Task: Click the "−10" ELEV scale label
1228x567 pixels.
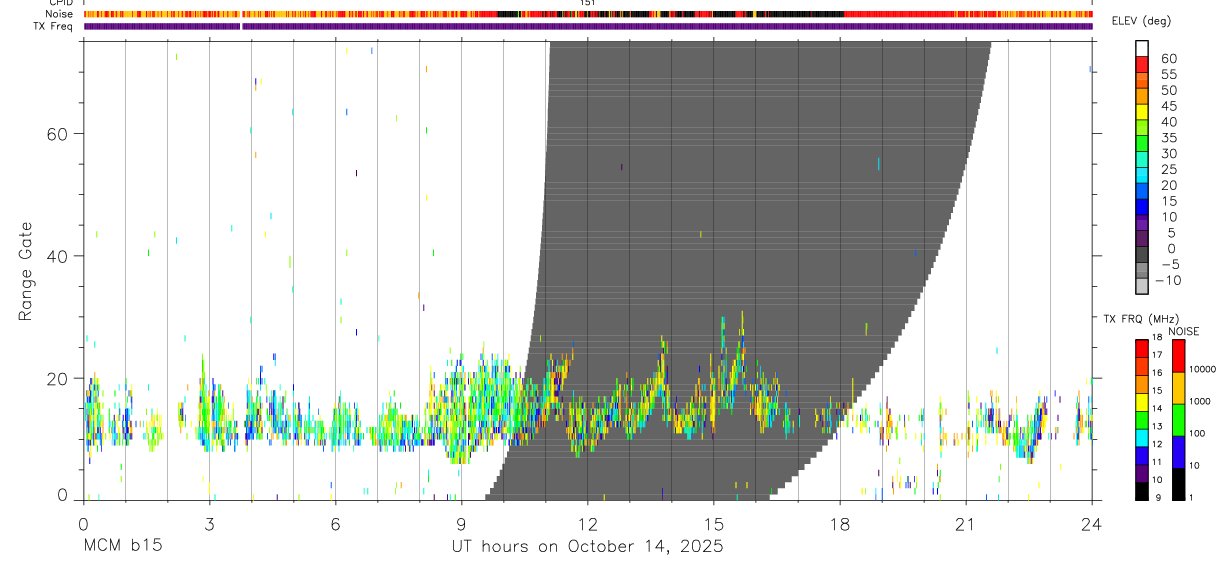Action: tap(1167, 281)
